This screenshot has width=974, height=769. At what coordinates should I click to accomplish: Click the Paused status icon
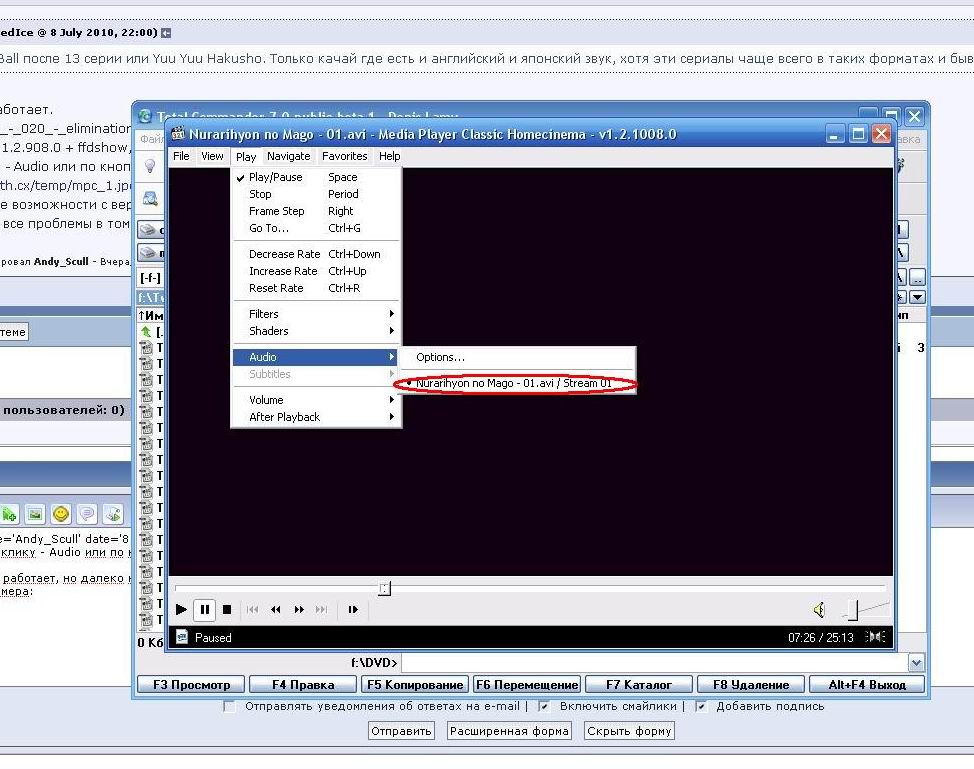tap(182, 637)
